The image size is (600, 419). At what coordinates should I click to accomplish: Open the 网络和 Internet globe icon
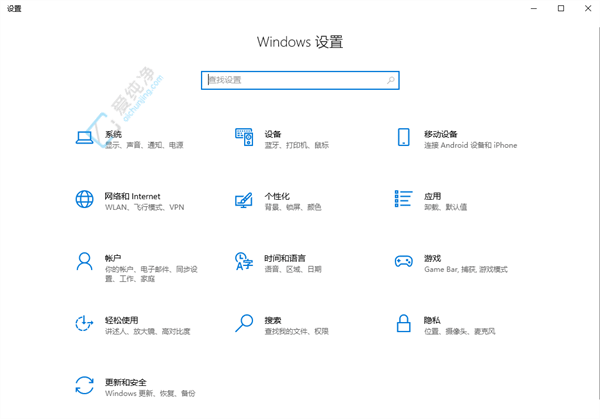pos(84,199)
